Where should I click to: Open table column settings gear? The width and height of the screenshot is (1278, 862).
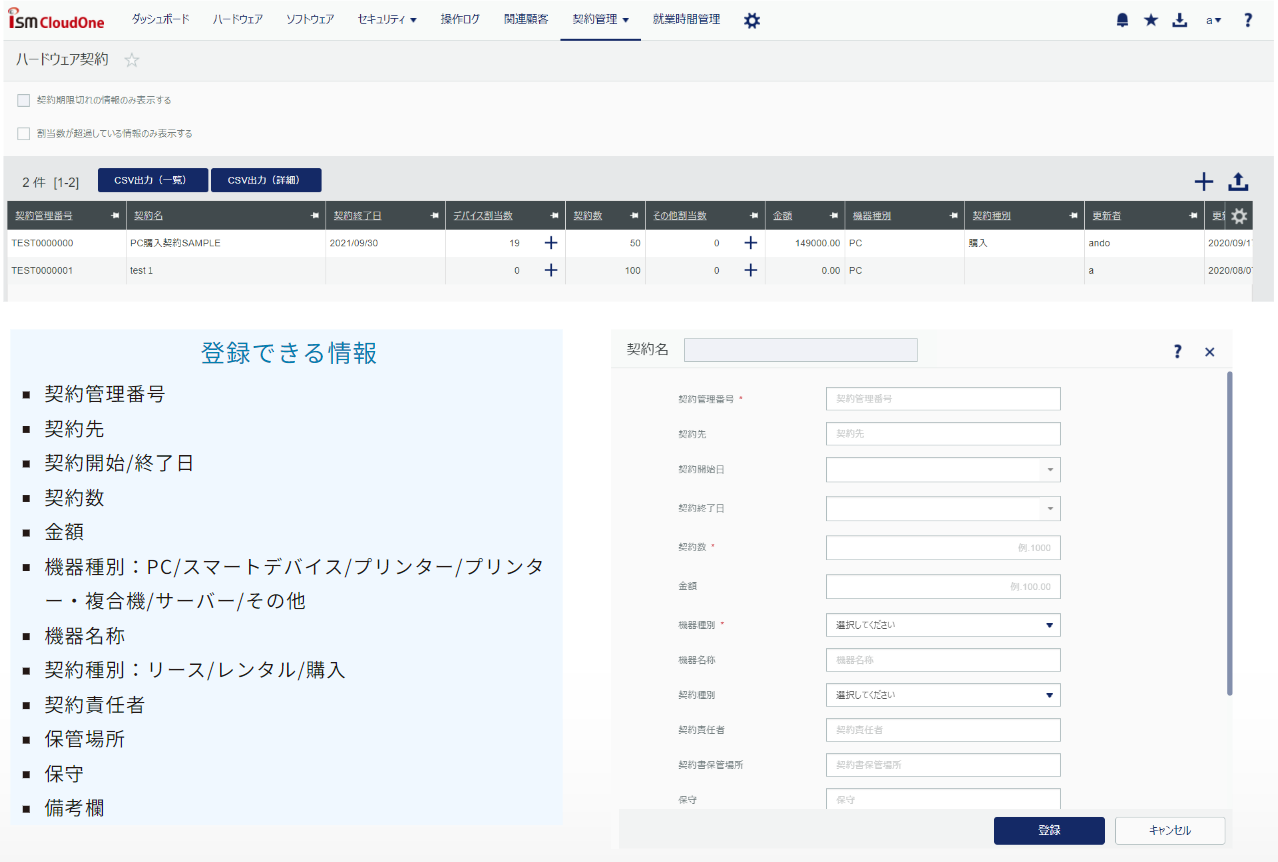[x=1239, y=216]
